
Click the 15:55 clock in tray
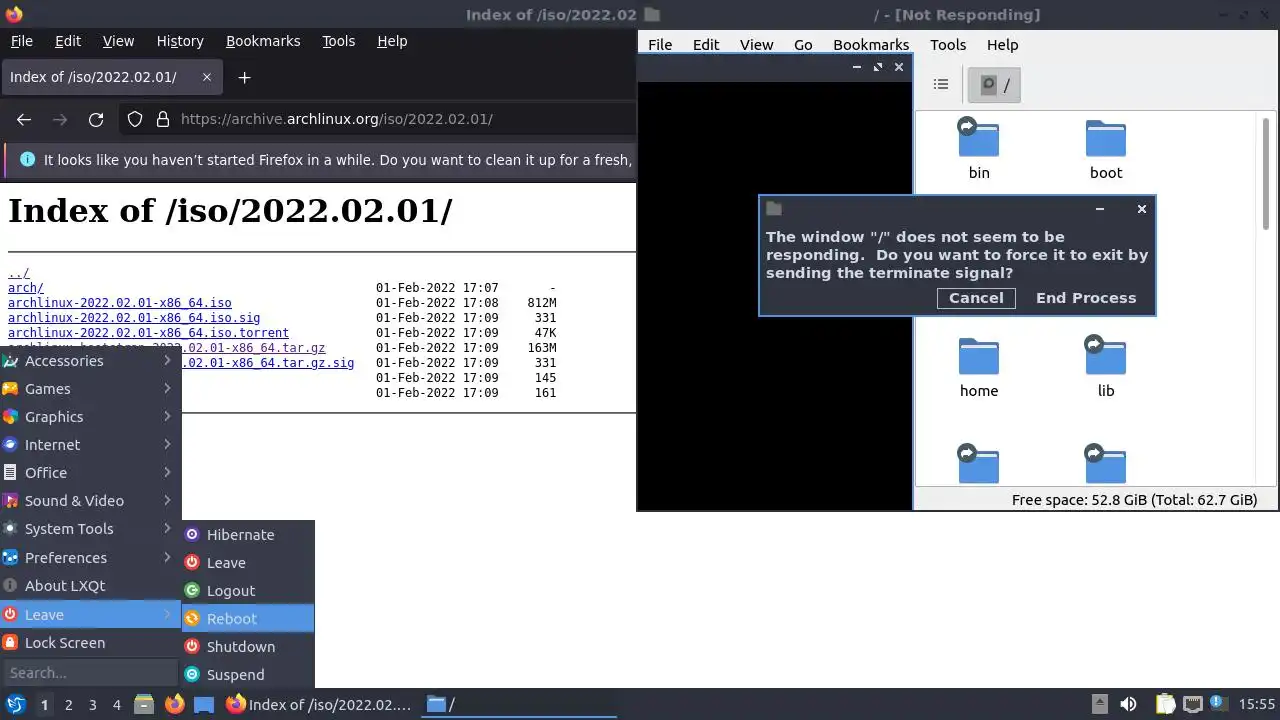(1257, 704)
